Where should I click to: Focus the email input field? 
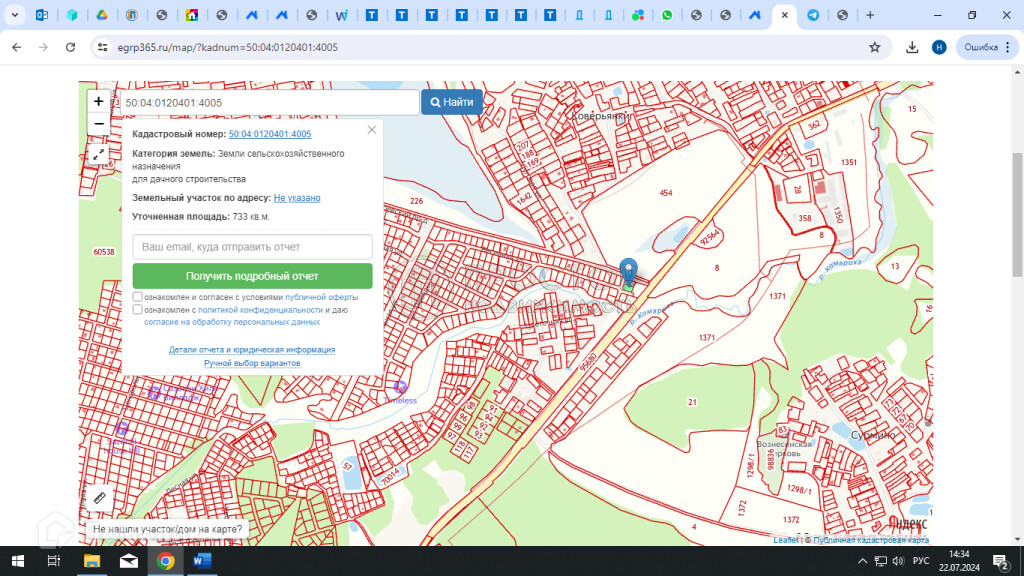pos(252,246)
